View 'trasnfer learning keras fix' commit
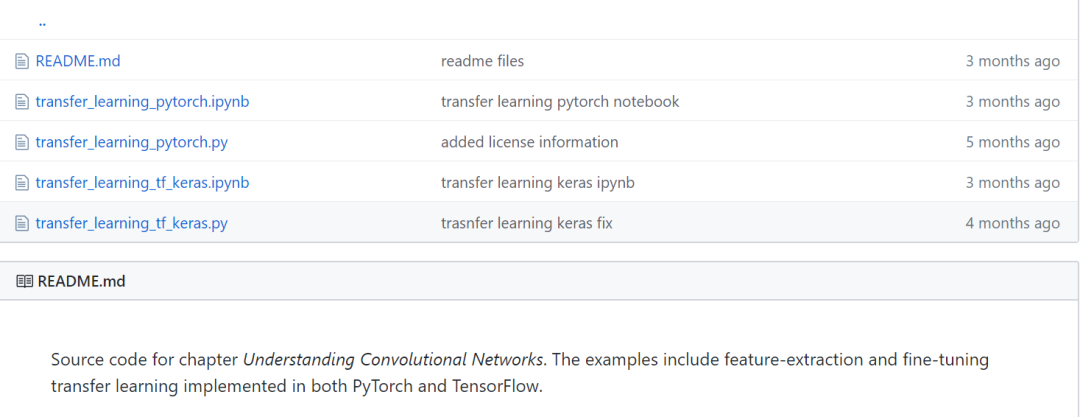The image size is (1080, 417). tap(526, 223)
